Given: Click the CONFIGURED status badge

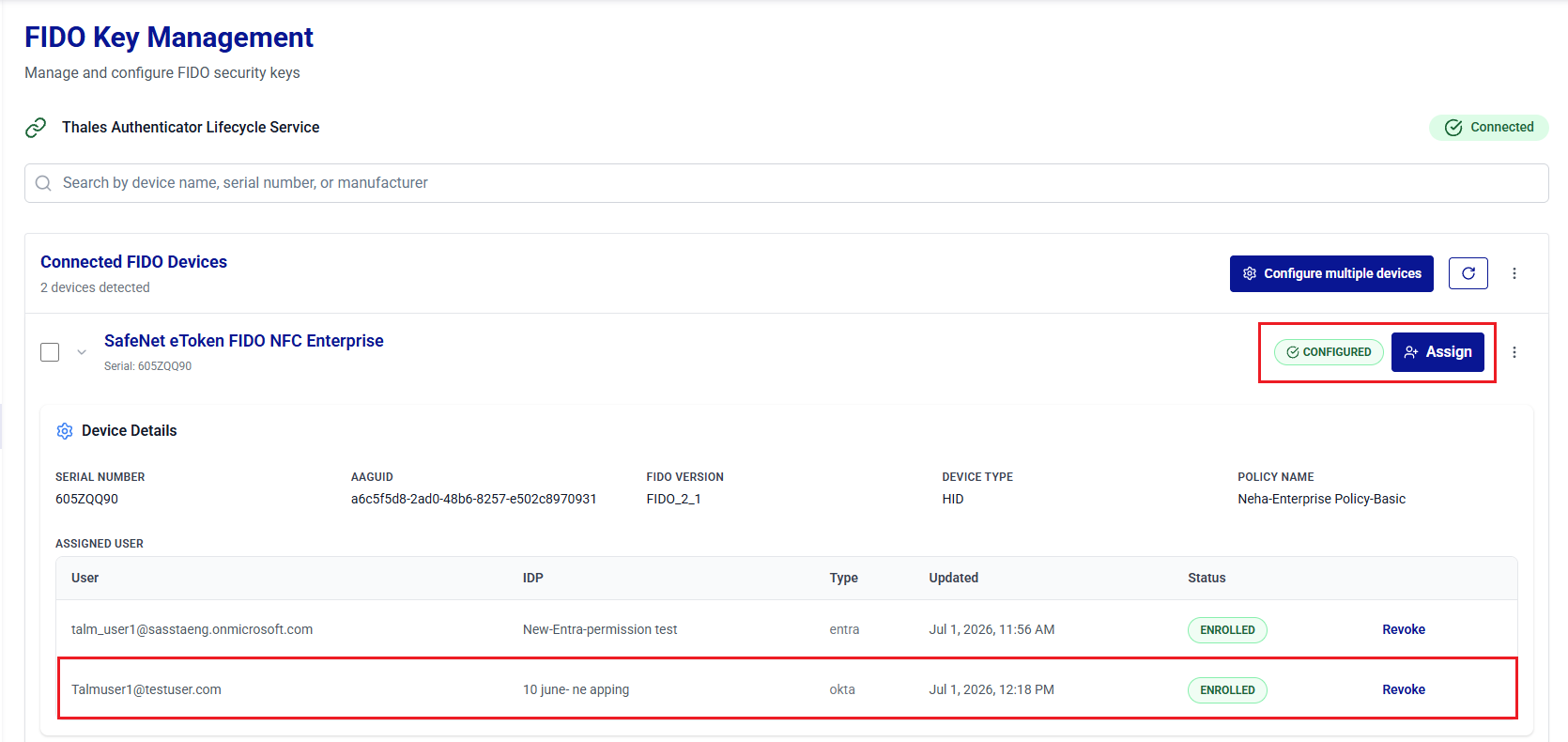Looking at the screenshot, I should 1329,352.
